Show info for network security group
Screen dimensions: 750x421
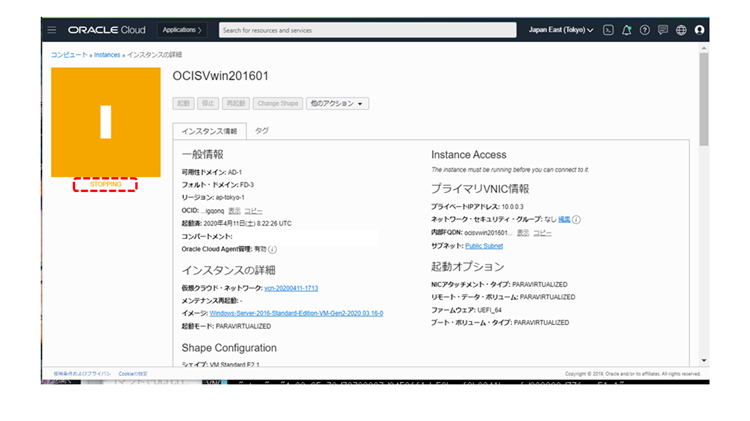[x=576, y=220]
